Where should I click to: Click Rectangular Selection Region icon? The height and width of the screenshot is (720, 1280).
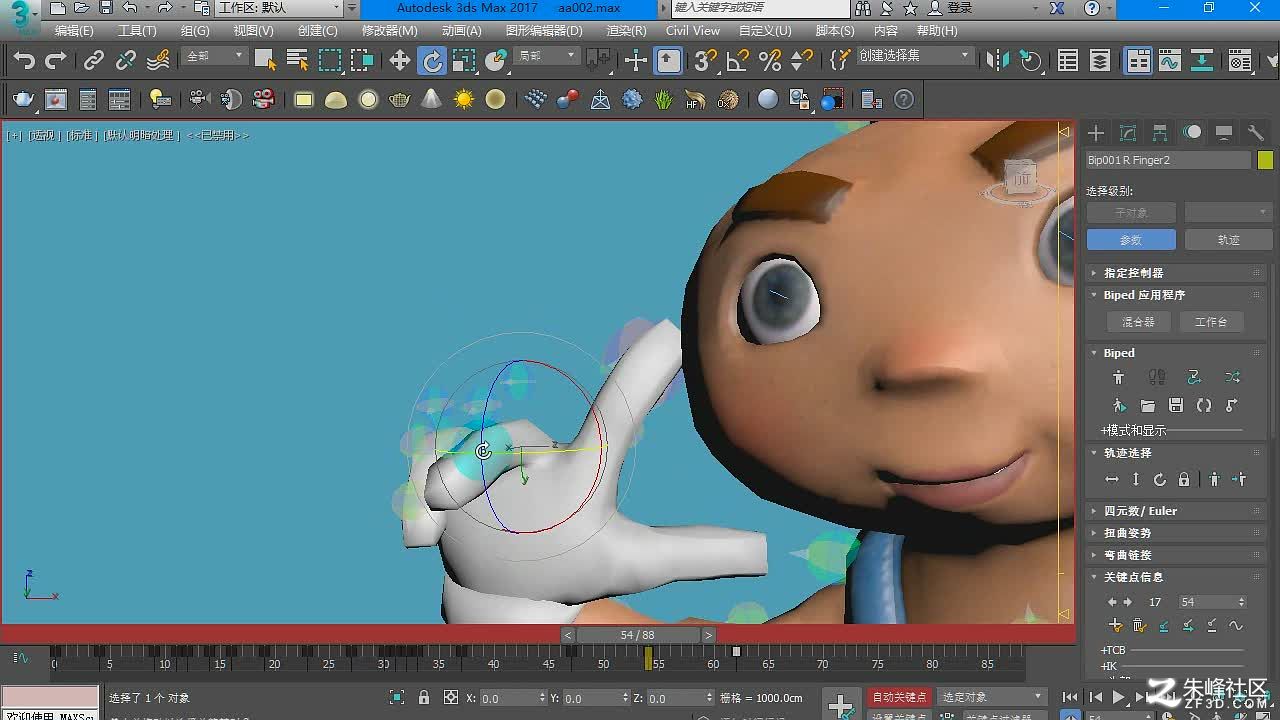click(330, 61)
